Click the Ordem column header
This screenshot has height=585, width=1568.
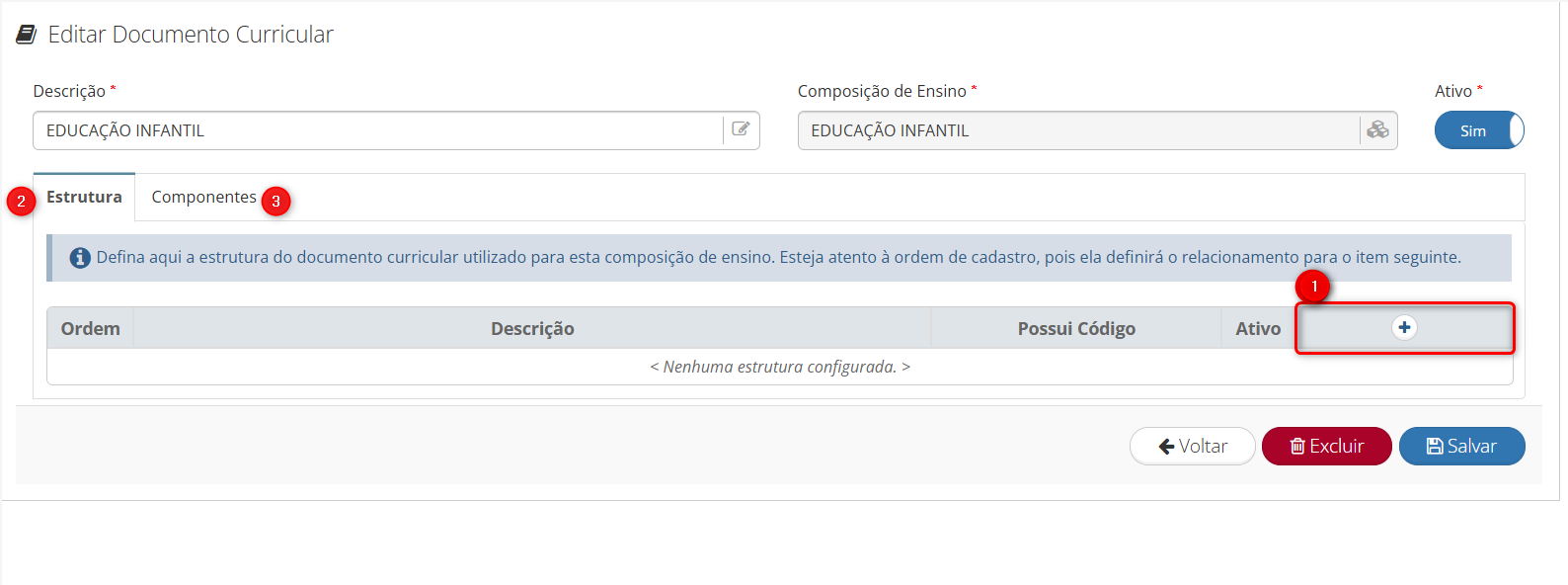click(90, 329)
